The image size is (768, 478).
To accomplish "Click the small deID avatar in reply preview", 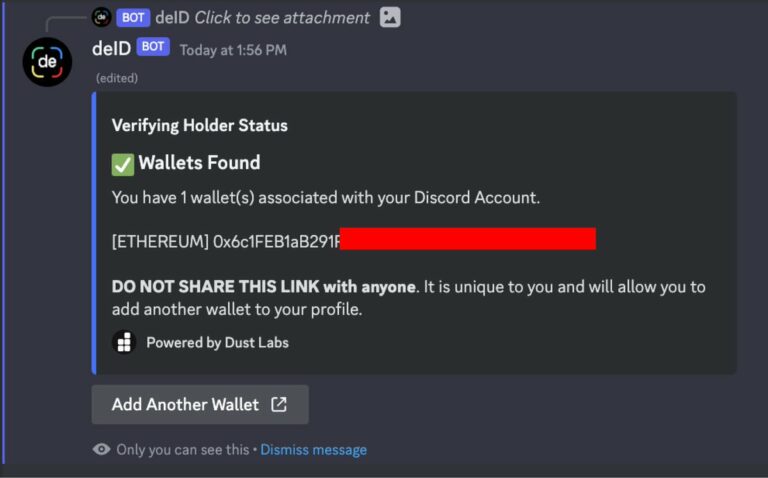I will (x=101, y=18).
